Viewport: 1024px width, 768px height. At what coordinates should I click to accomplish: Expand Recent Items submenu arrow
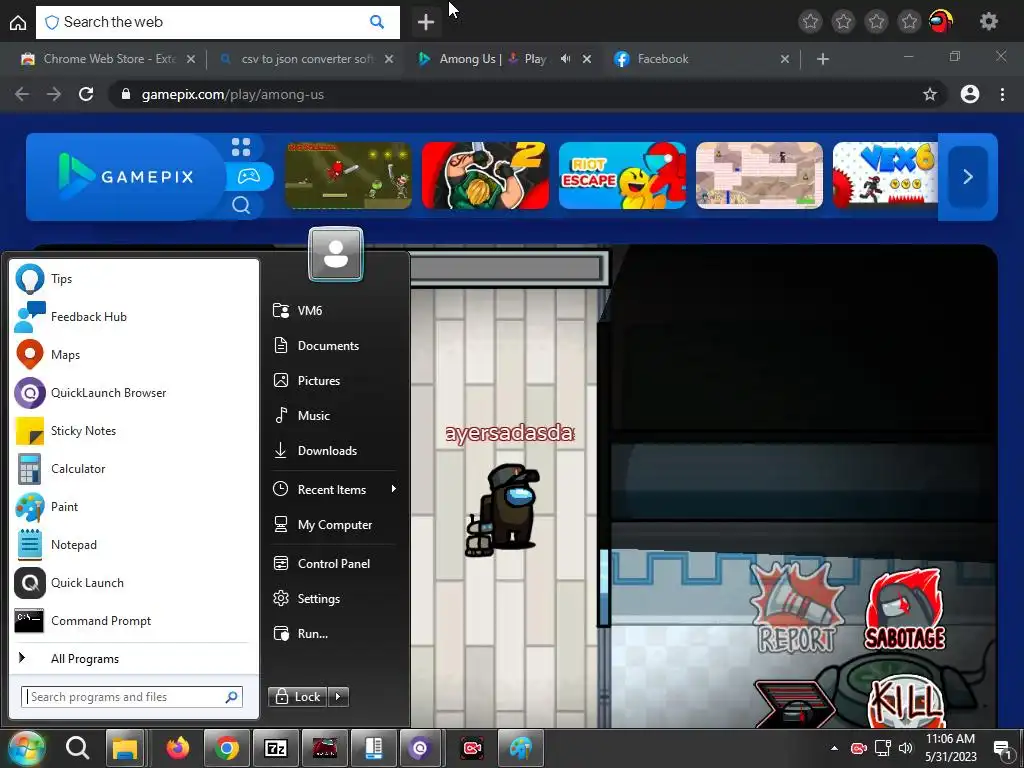(394, 488)
